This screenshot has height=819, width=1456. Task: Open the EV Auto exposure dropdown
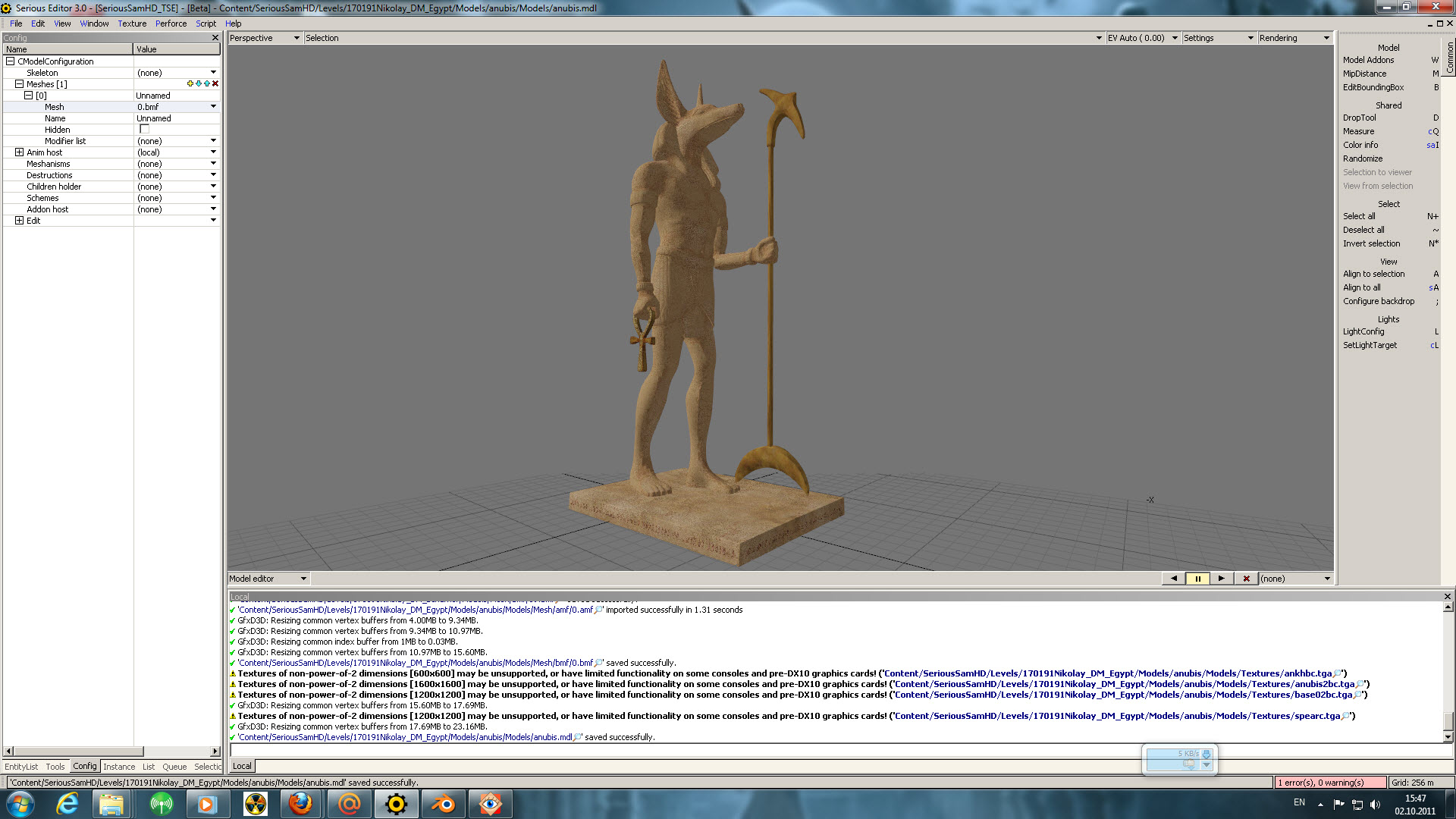pyautogui.click(x=1143, y=38)
